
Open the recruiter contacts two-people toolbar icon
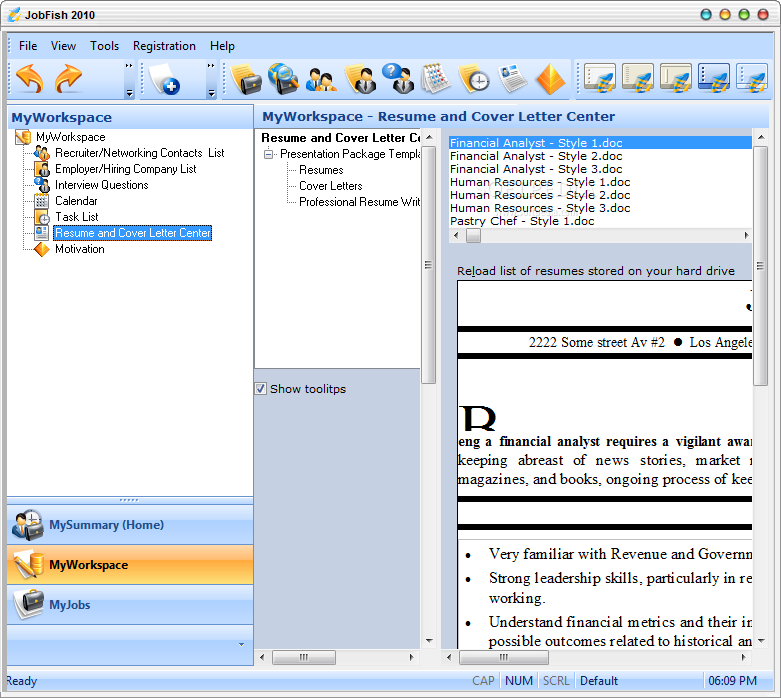[x=321, y=80]
